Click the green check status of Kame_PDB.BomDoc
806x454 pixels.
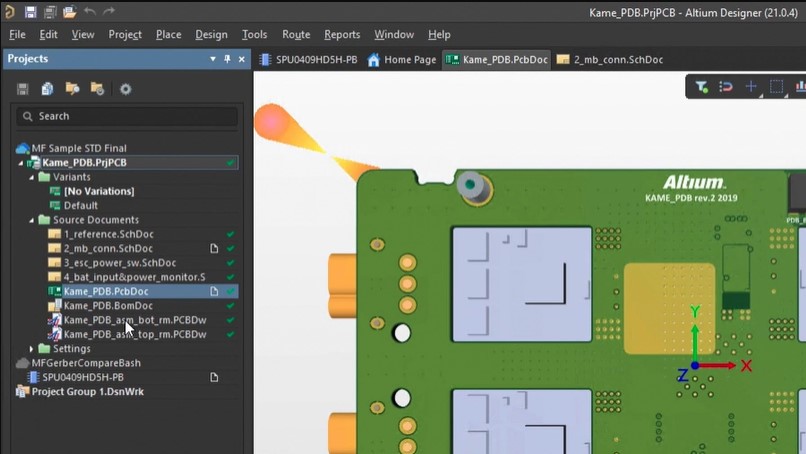231,305
